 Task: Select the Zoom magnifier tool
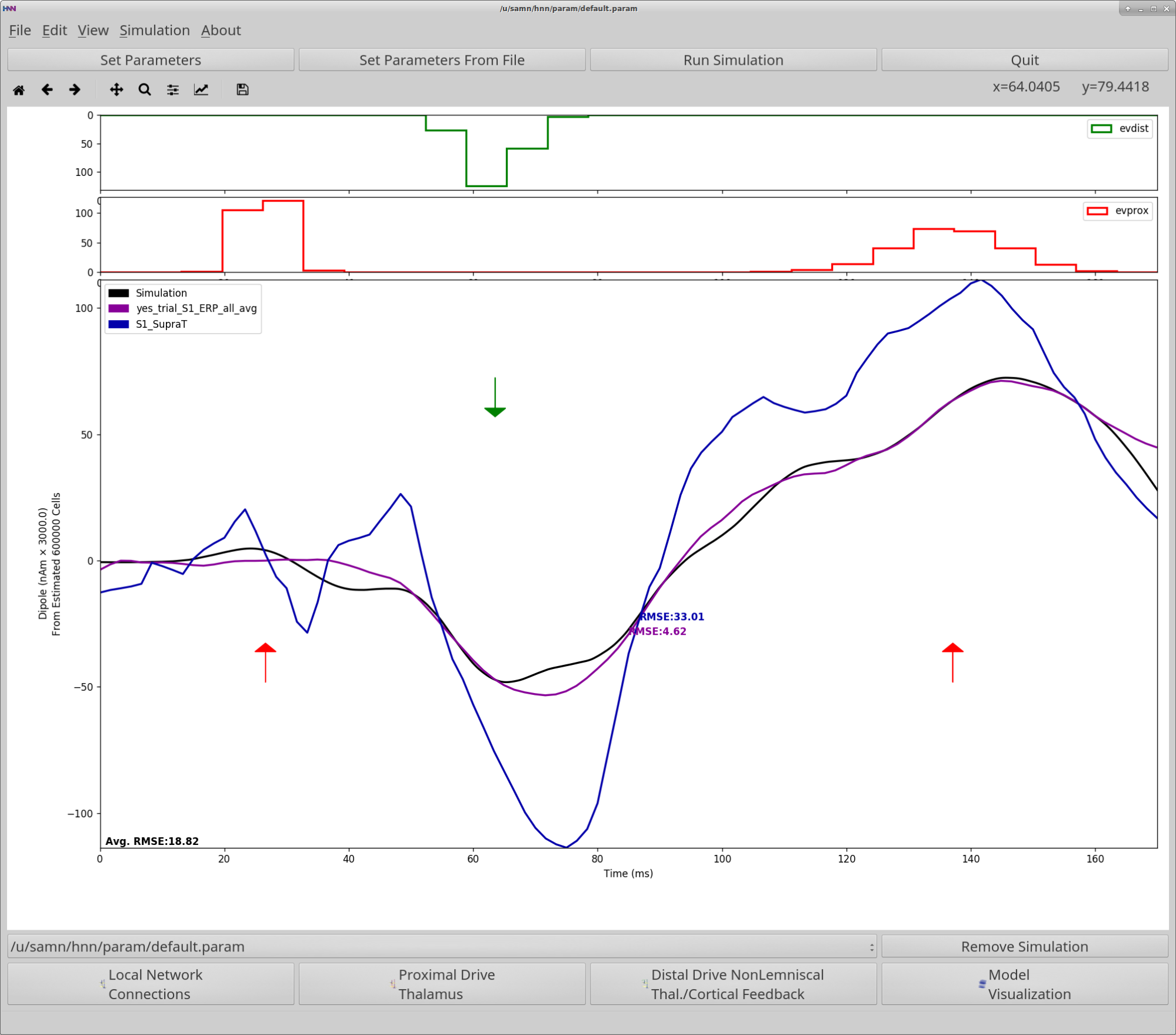144,90
